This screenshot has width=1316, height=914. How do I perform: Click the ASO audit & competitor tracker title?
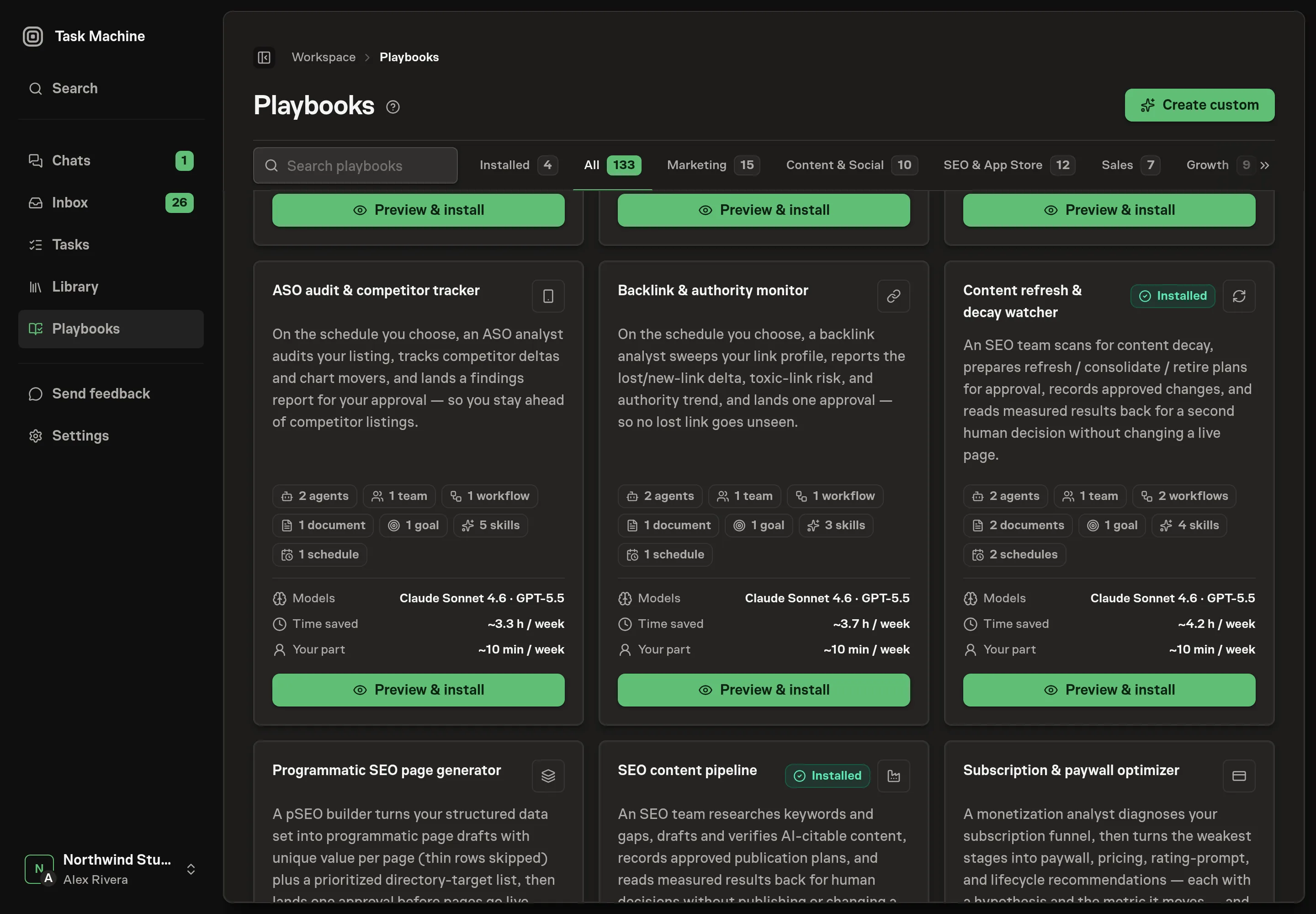pos(376,290)
